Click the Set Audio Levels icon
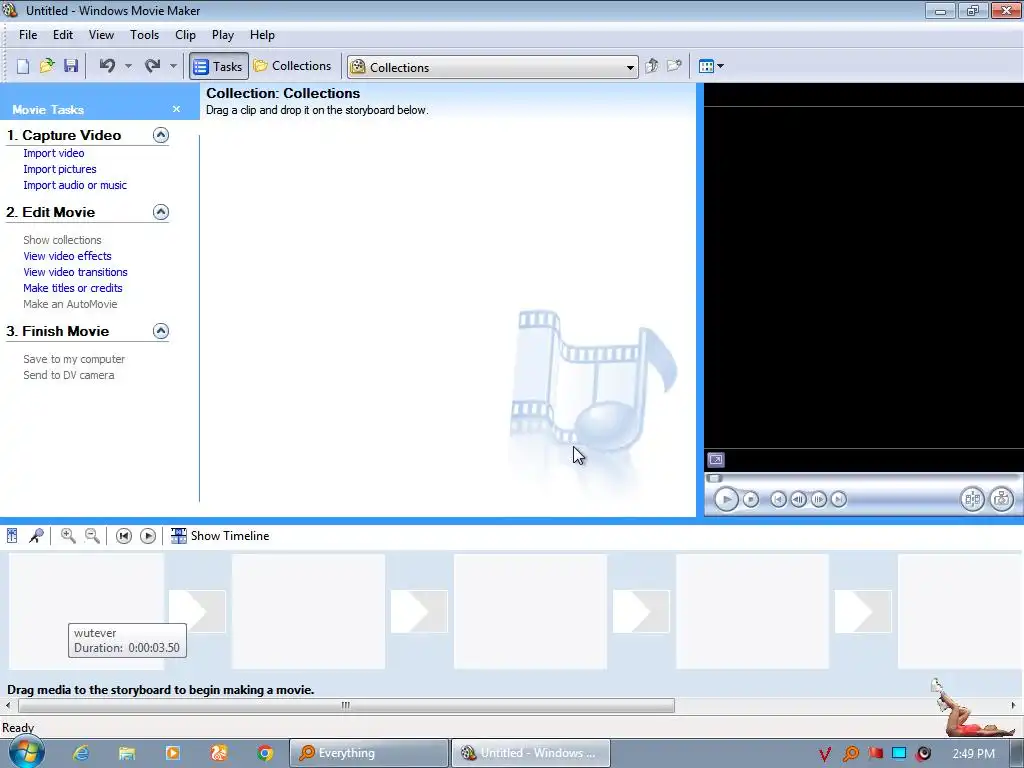Viewport: 1024px width, 768px height. click(12, 536)
